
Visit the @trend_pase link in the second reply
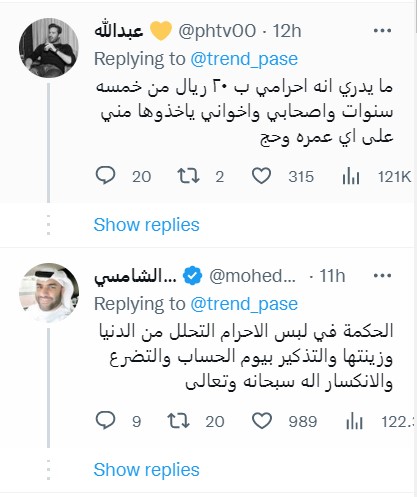point(244,304)
